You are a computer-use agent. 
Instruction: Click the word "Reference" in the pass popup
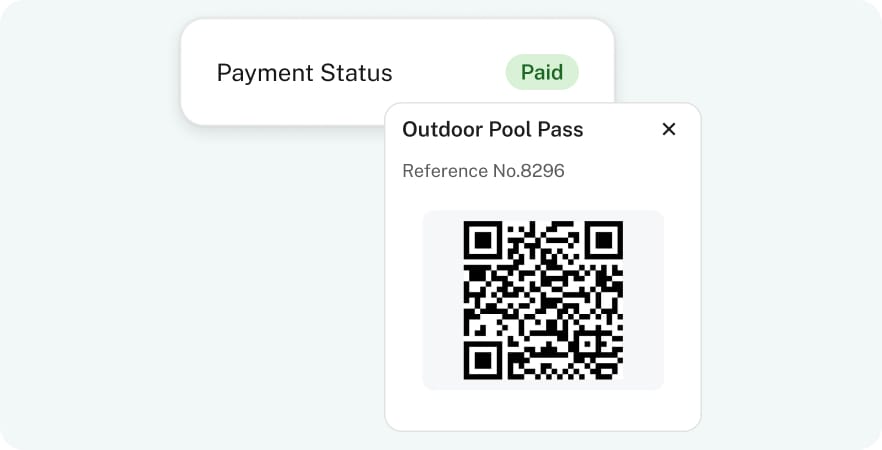click(445, 171)
